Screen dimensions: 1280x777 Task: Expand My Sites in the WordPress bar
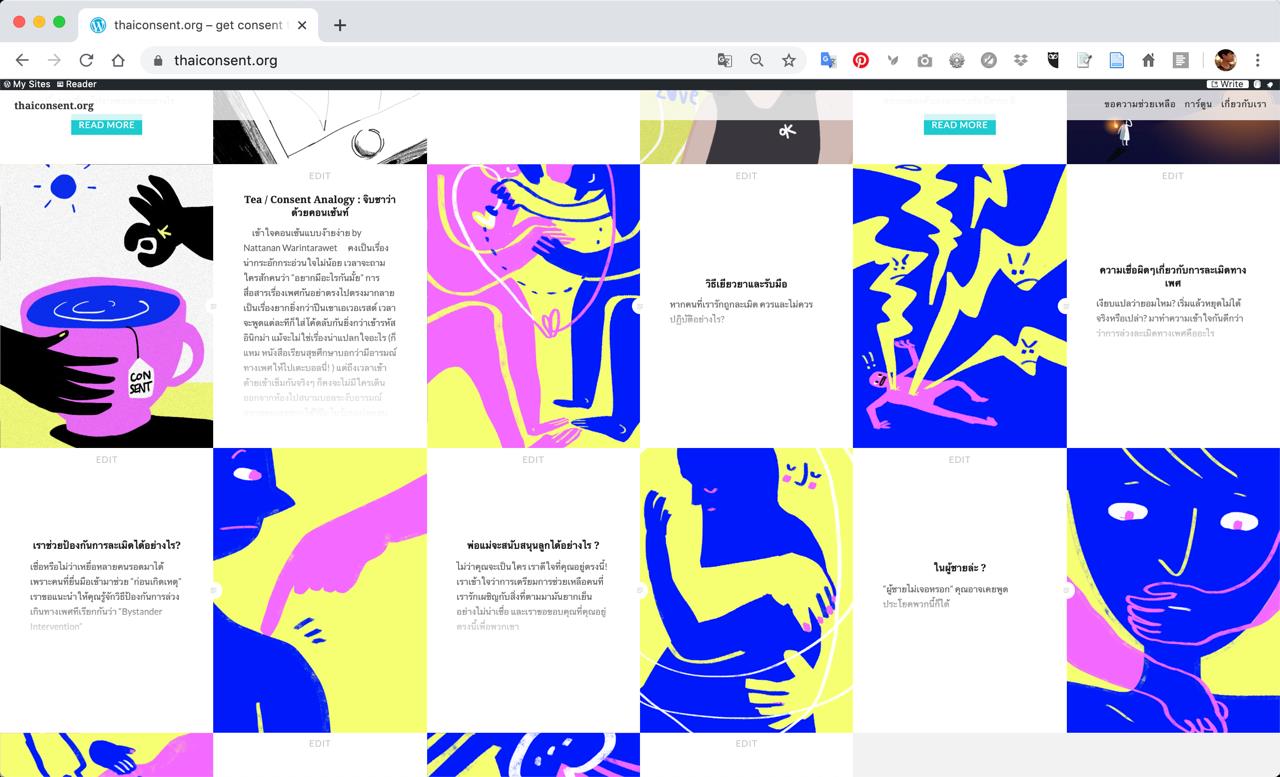[x=26, y=84]
